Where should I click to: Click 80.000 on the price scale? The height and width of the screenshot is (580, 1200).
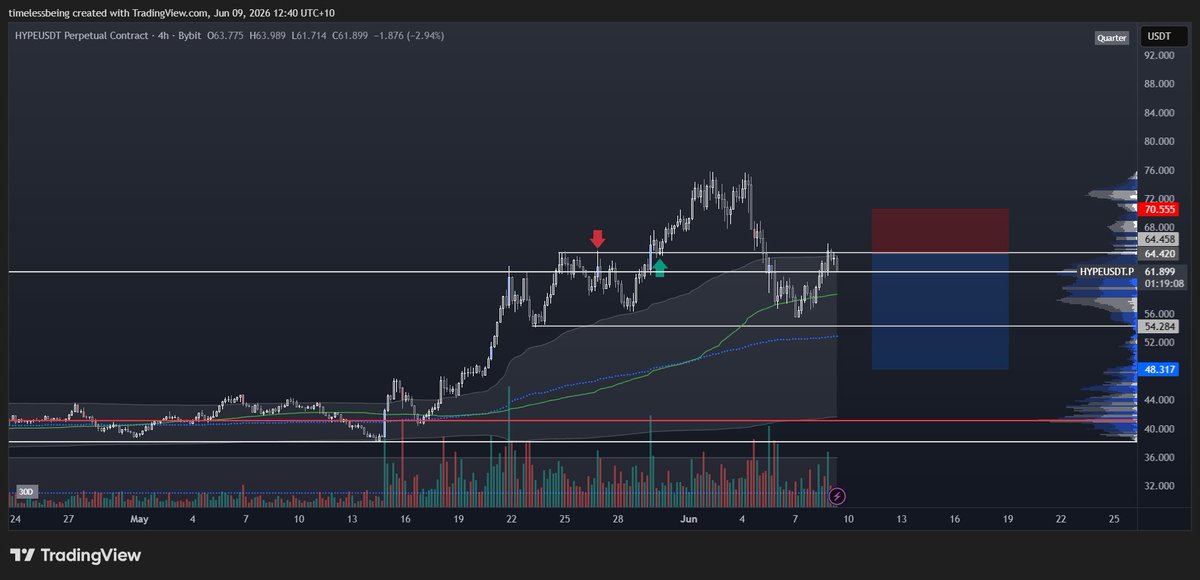click(1159, 142)
